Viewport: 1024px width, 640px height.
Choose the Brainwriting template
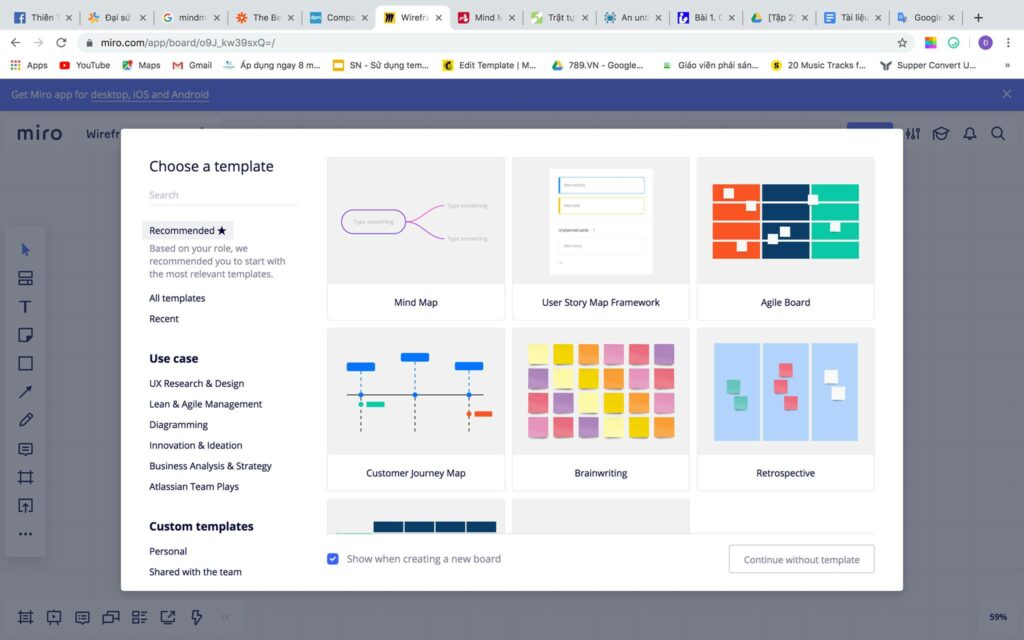click(601, 409)
